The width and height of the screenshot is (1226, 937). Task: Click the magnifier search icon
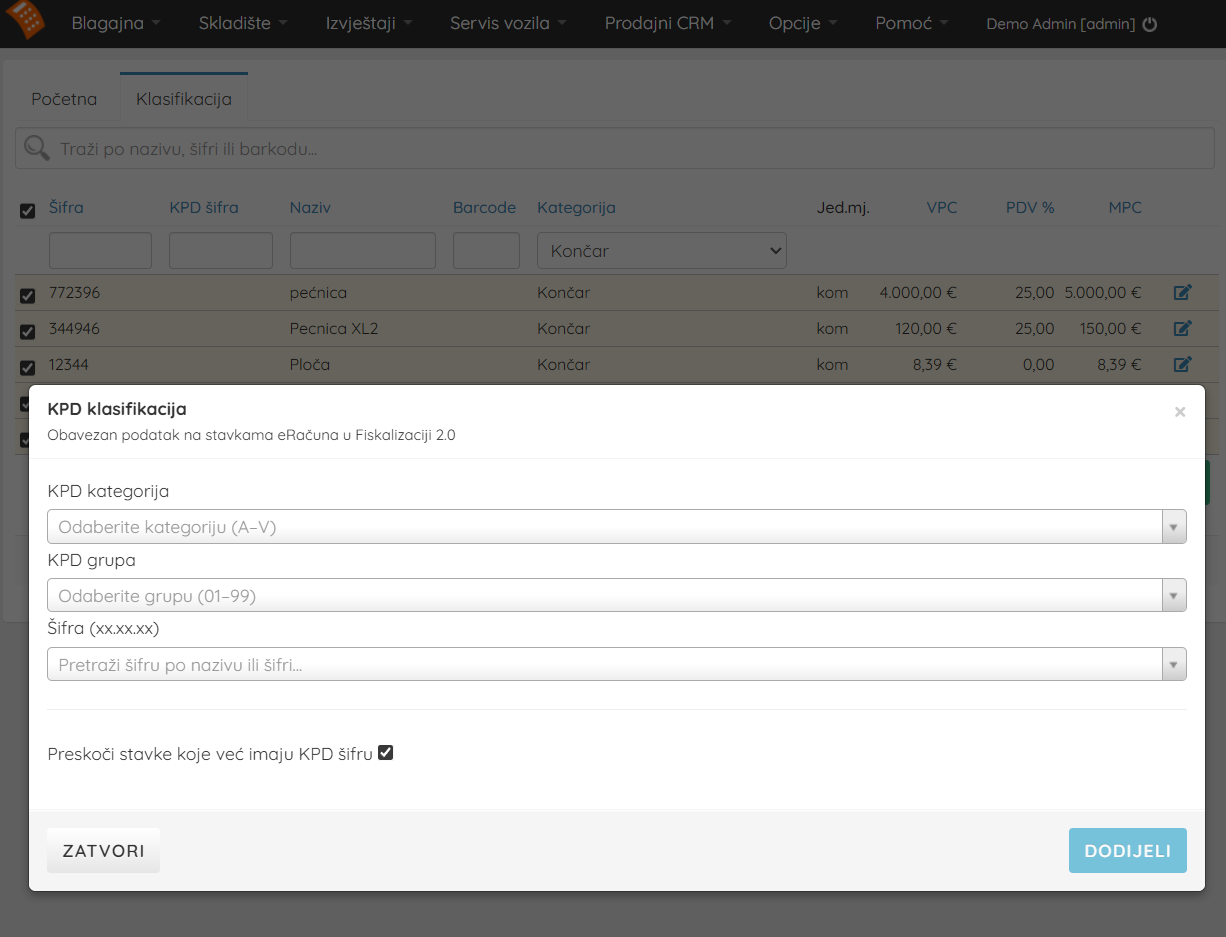point(37,149)
